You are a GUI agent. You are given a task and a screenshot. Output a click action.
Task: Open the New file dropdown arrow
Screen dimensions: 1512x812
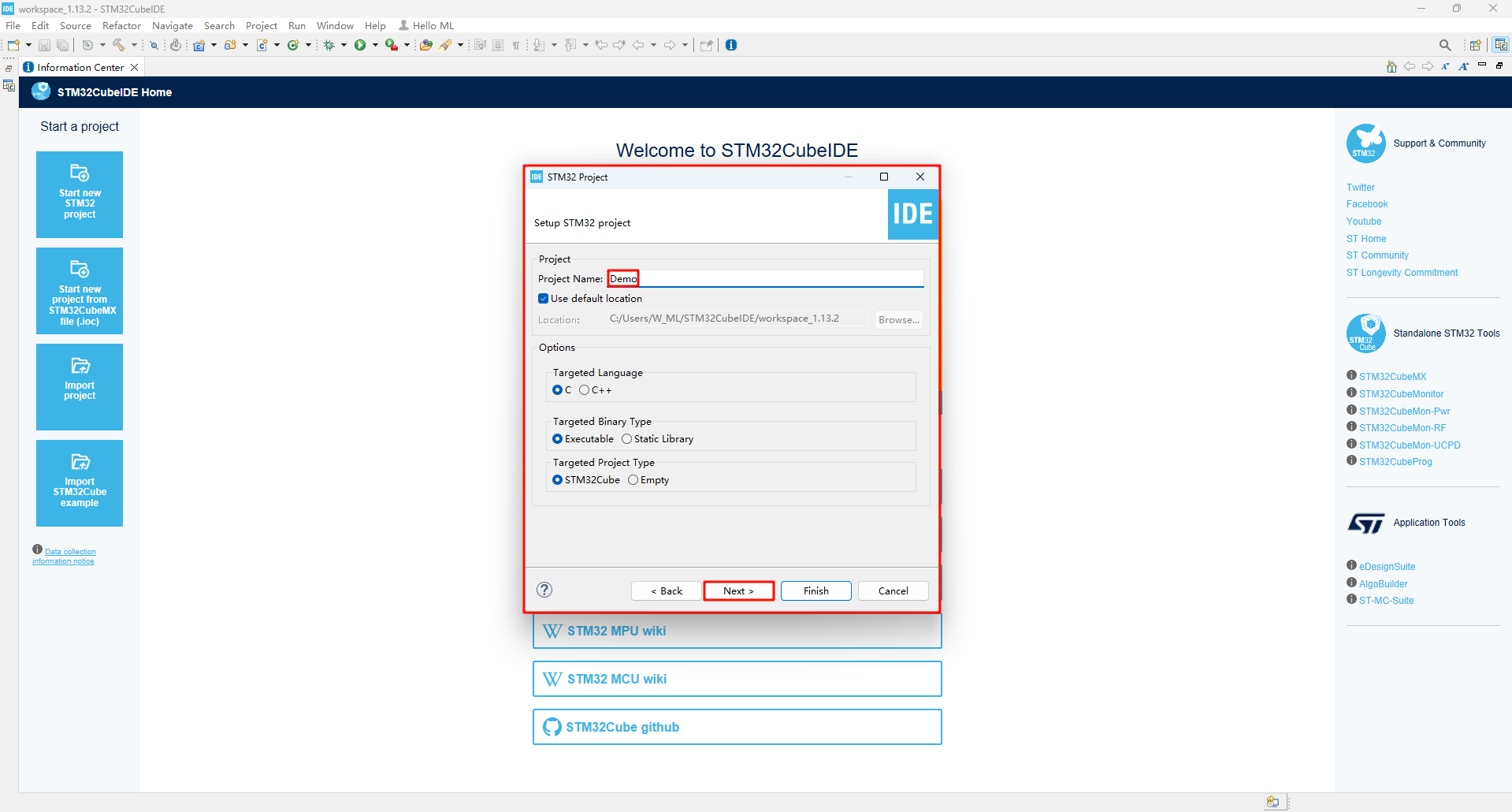[x=28, y=45]
